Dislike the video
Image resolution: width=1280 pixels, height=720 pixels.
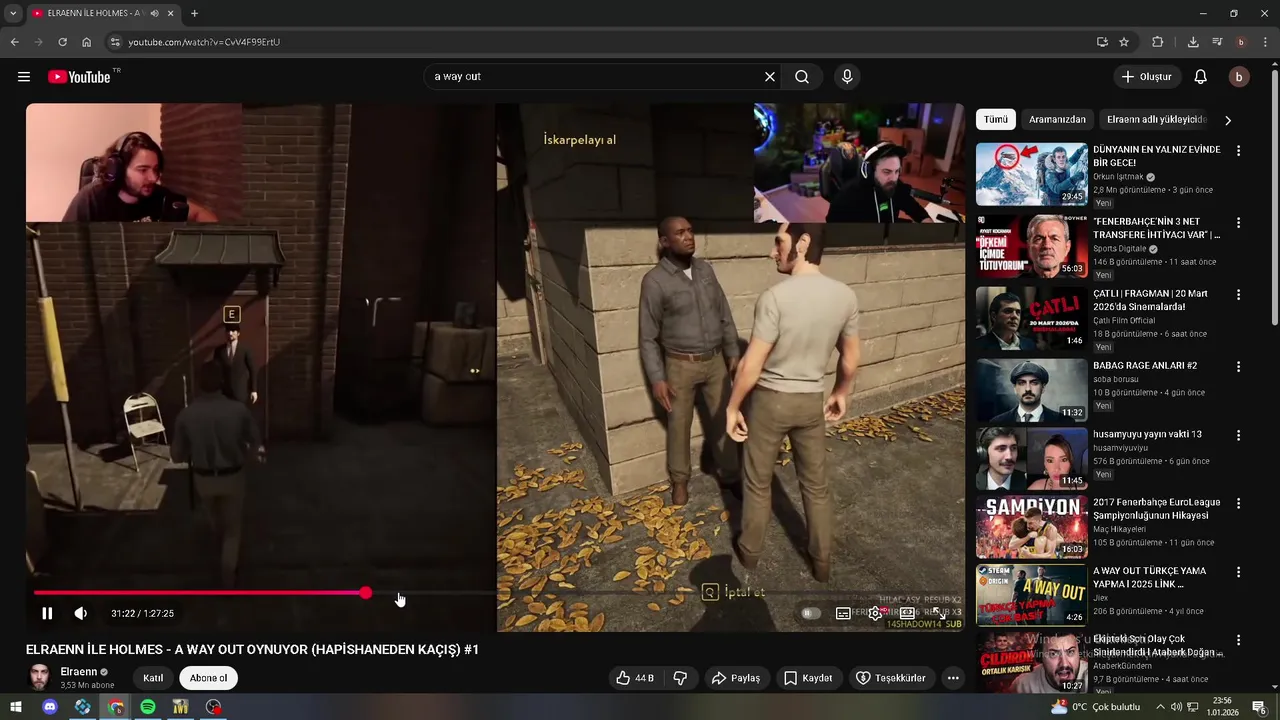[680, 678]
